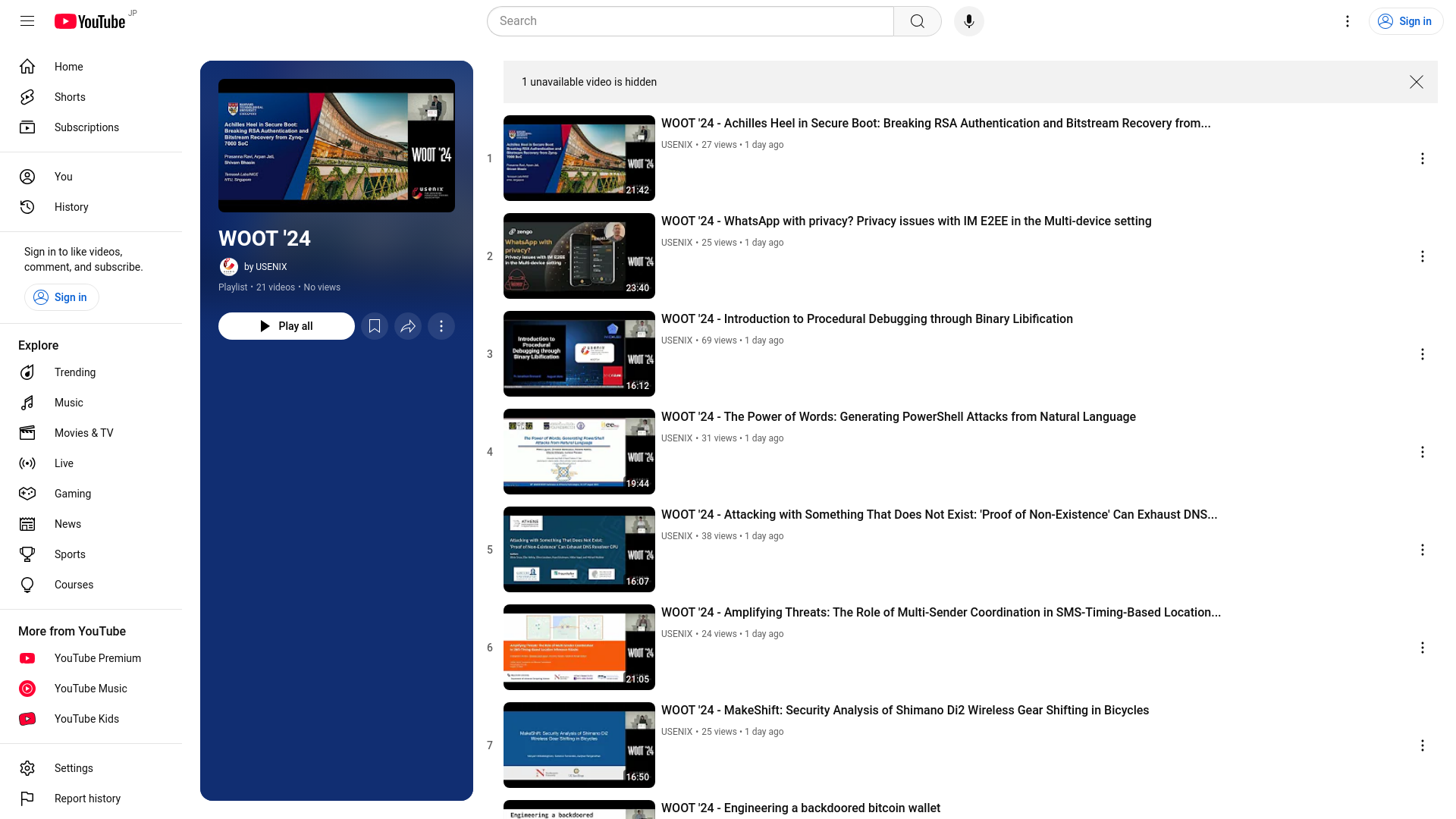The image size is (1456, 819).
Task: Dismiss the unavailable video notice
Action: pos(1417,82)
